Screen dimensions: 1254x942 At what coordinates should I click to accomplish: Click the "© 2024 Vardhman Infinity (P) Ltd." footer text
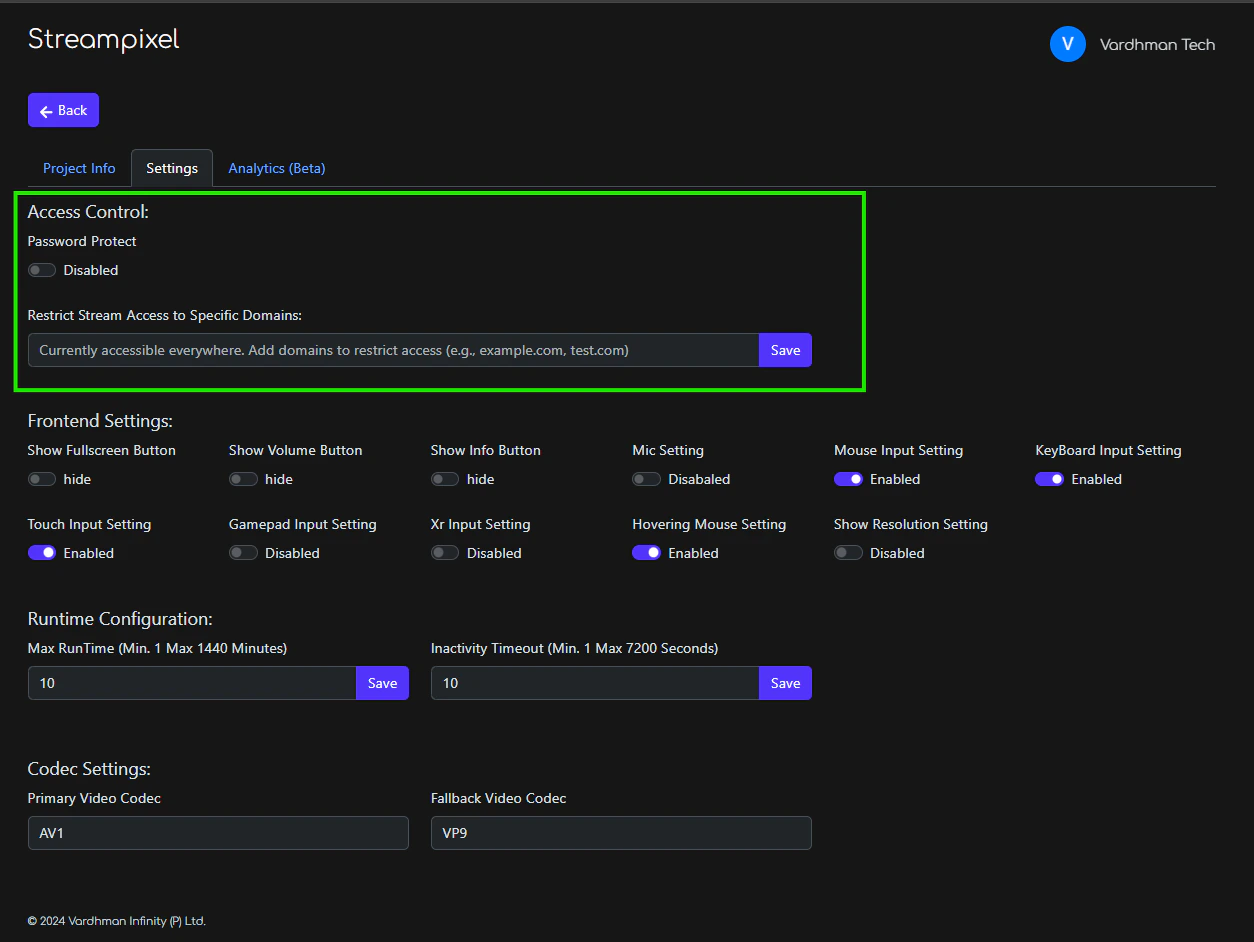point(117,921)
